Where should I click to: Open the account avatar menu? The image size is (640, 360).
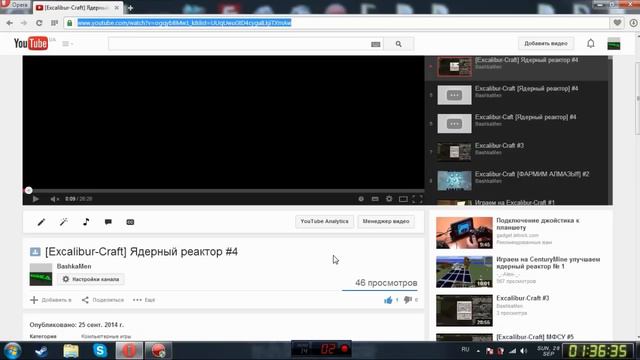(614, 44)
